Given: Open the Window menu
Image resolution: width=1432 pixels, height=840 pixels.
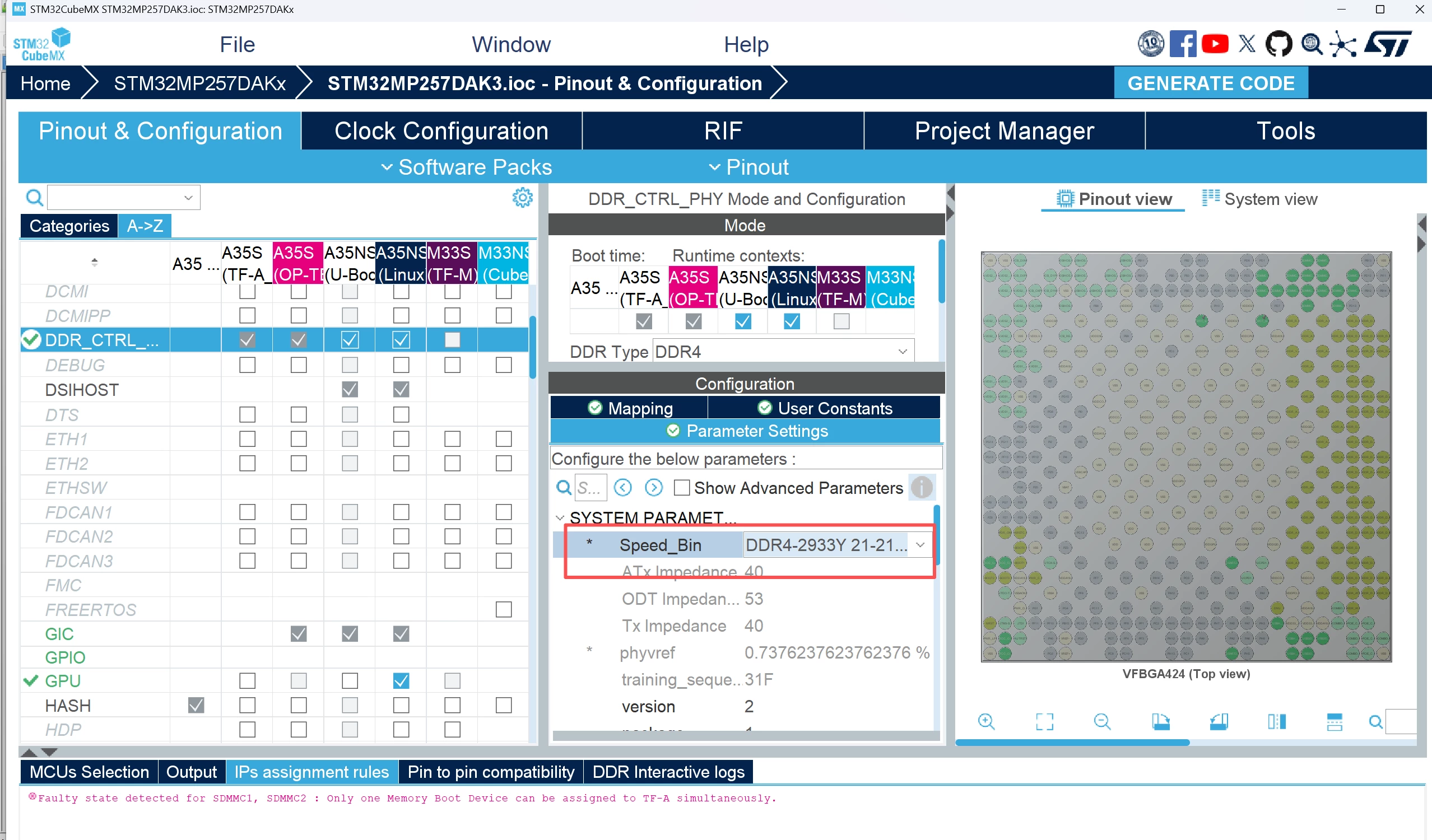Looking at the screenshot, I should click(511, 44).
